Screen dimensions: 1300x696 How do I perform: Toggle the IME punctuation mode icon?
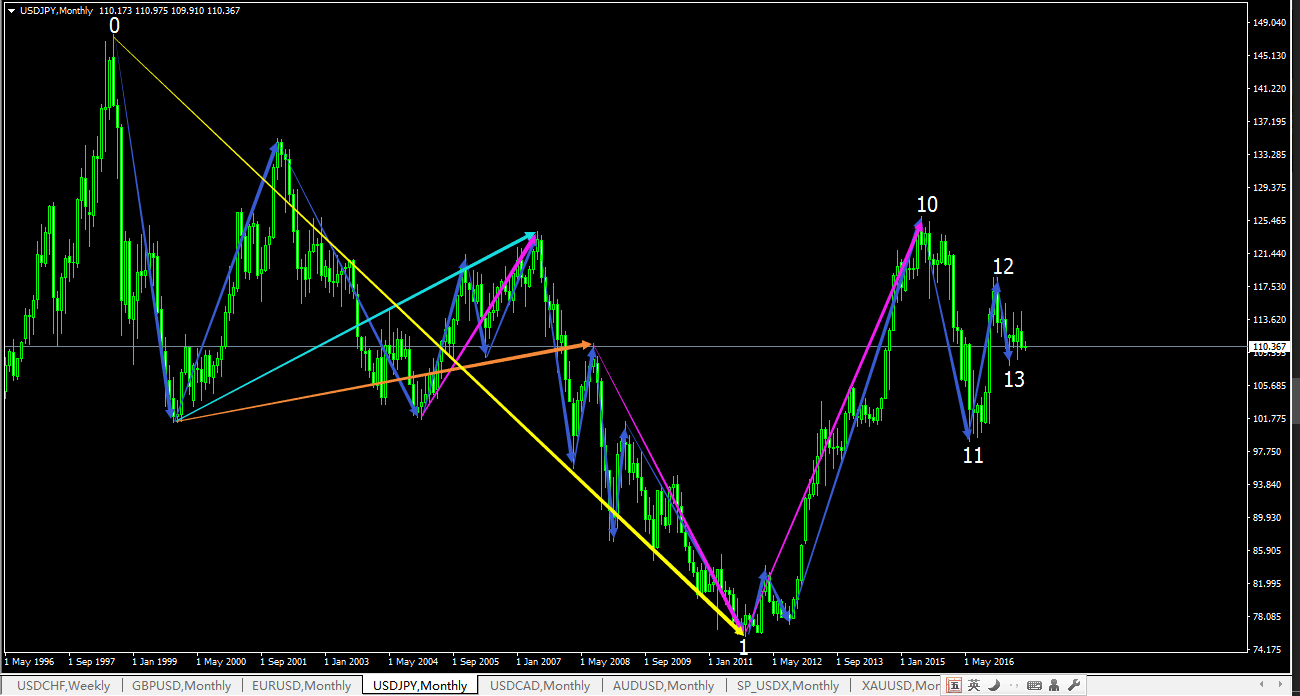coord(1013,685)
